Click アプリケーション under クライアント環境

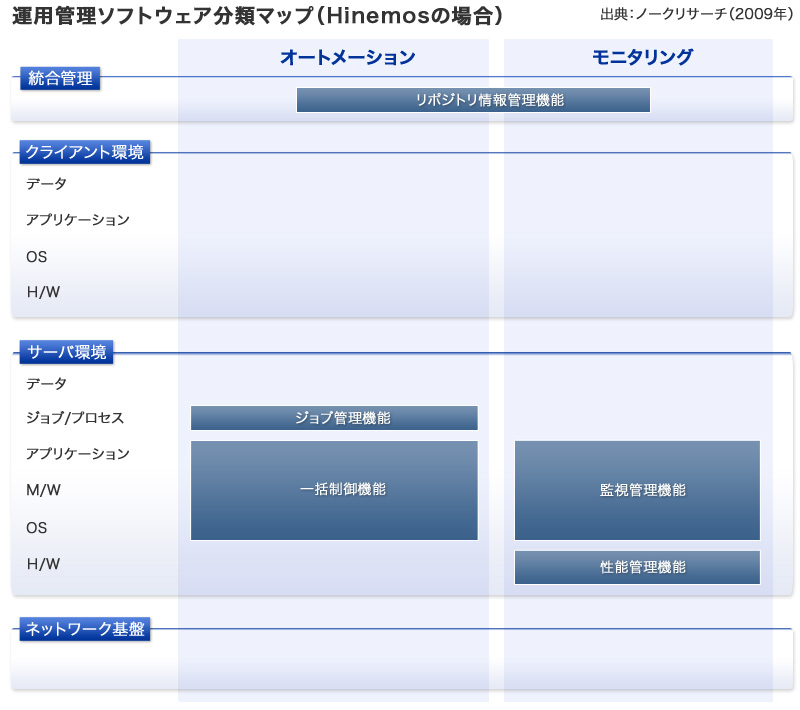[x=78, y=220]
